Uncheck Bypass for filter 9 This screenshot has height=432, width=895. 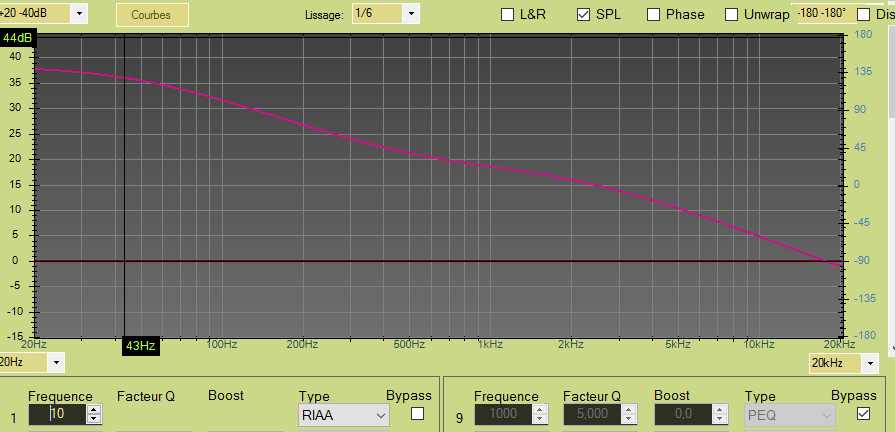(861, 414)
